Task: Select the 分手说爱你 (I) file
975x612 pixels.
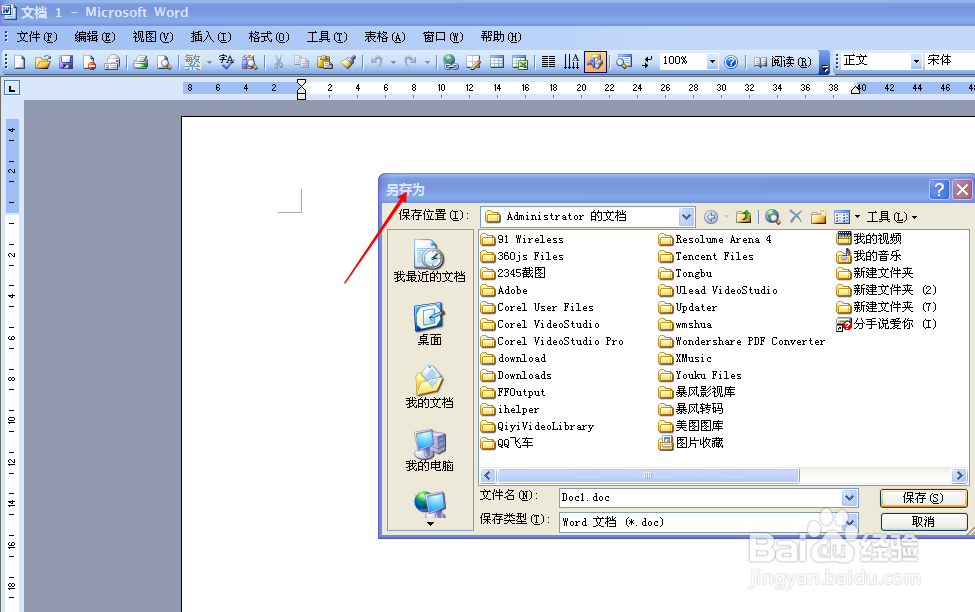Action: pyautogui.click(x=887, y=324)
